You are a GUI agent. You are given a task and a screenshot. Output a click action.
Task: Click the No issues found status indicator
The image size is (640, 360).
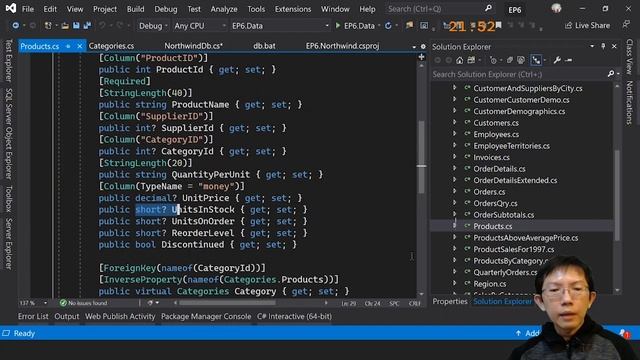(x=84, y=303)
